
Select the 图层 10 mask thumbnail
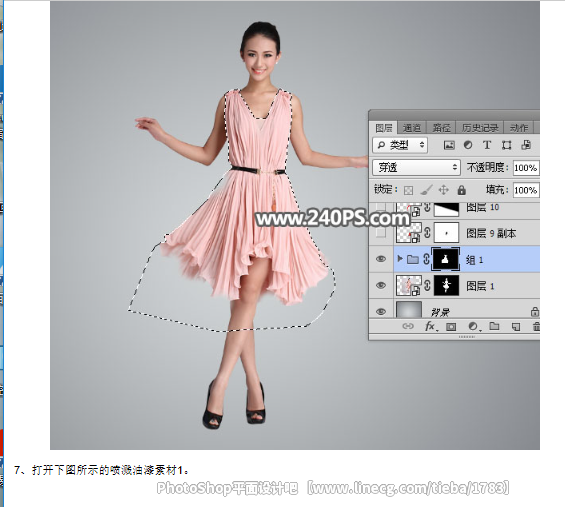(x=446, y=209)
